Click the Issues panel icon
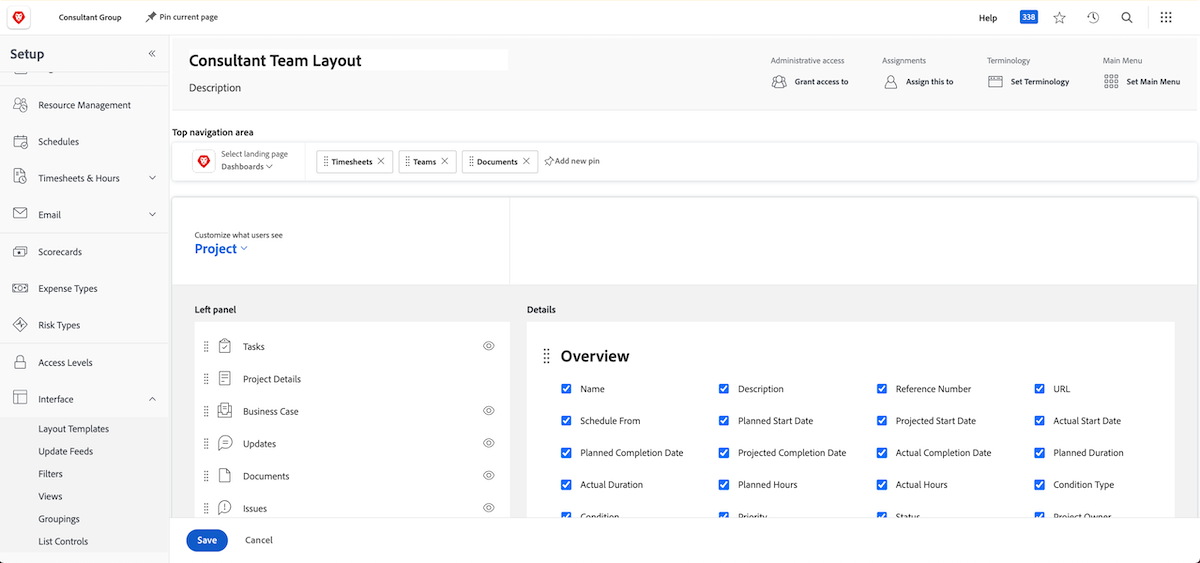 tap(225, 508)
